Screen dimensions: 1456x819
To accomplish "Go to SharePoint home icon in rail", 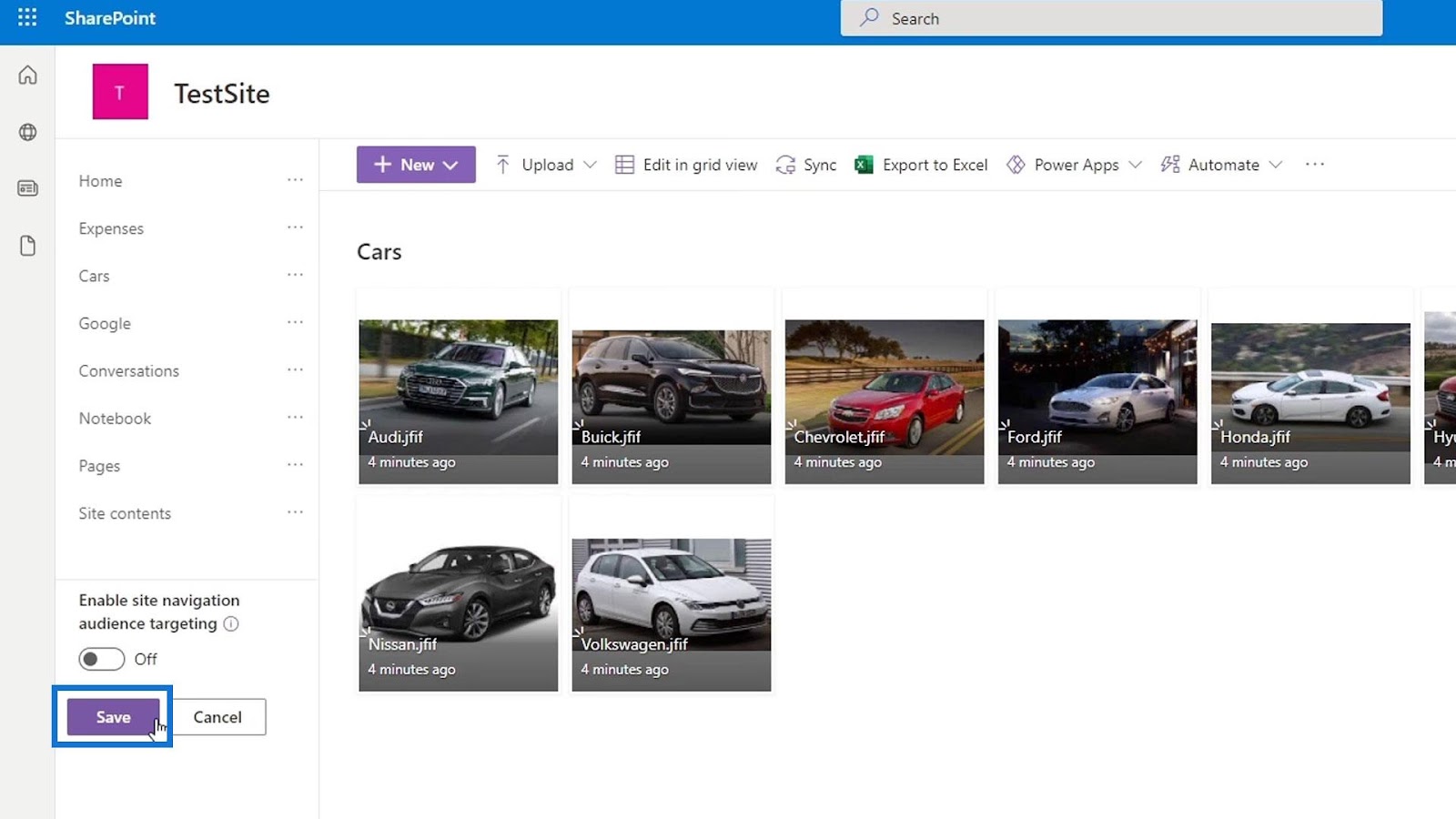I will click(x=27, y=76).
